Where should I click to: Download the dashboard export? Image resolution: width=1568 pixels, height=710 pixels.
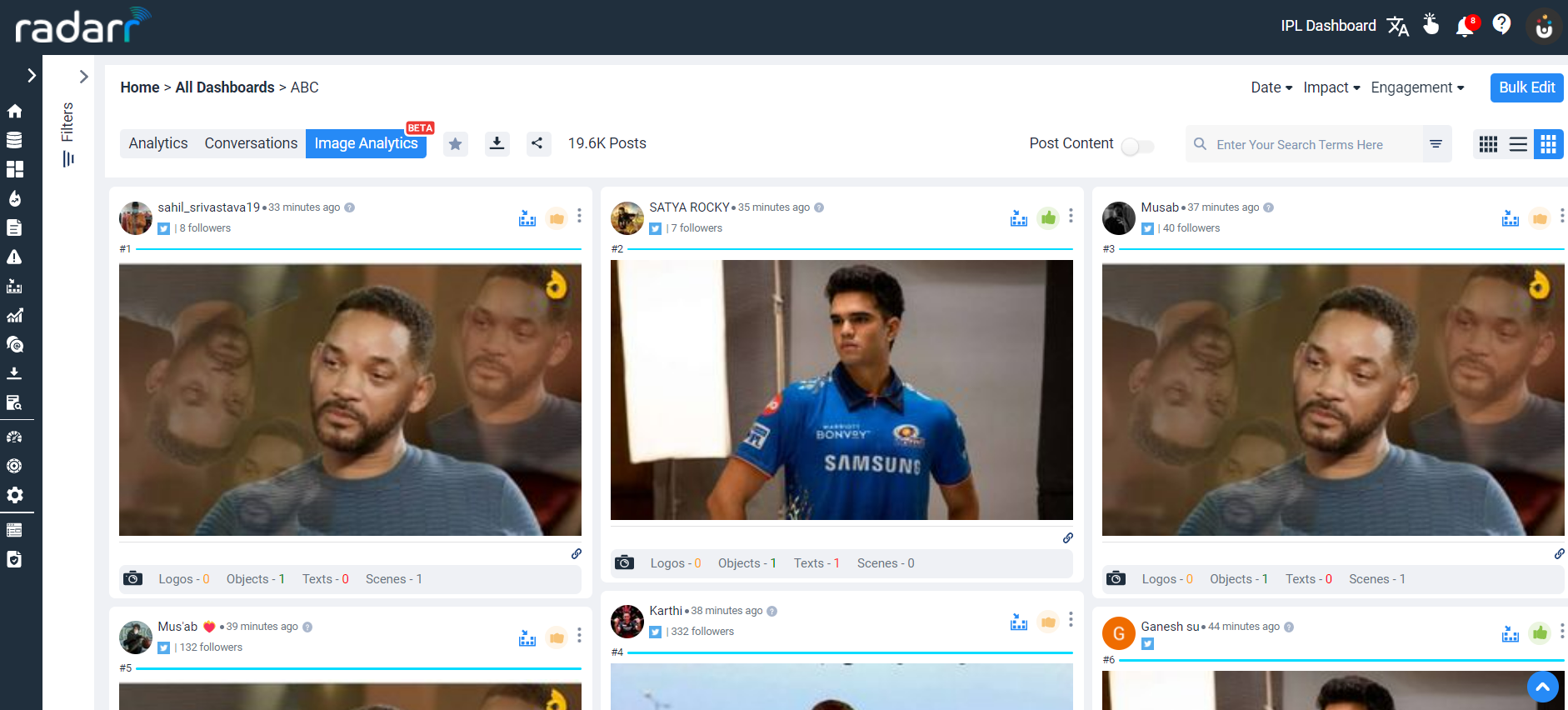497,143
